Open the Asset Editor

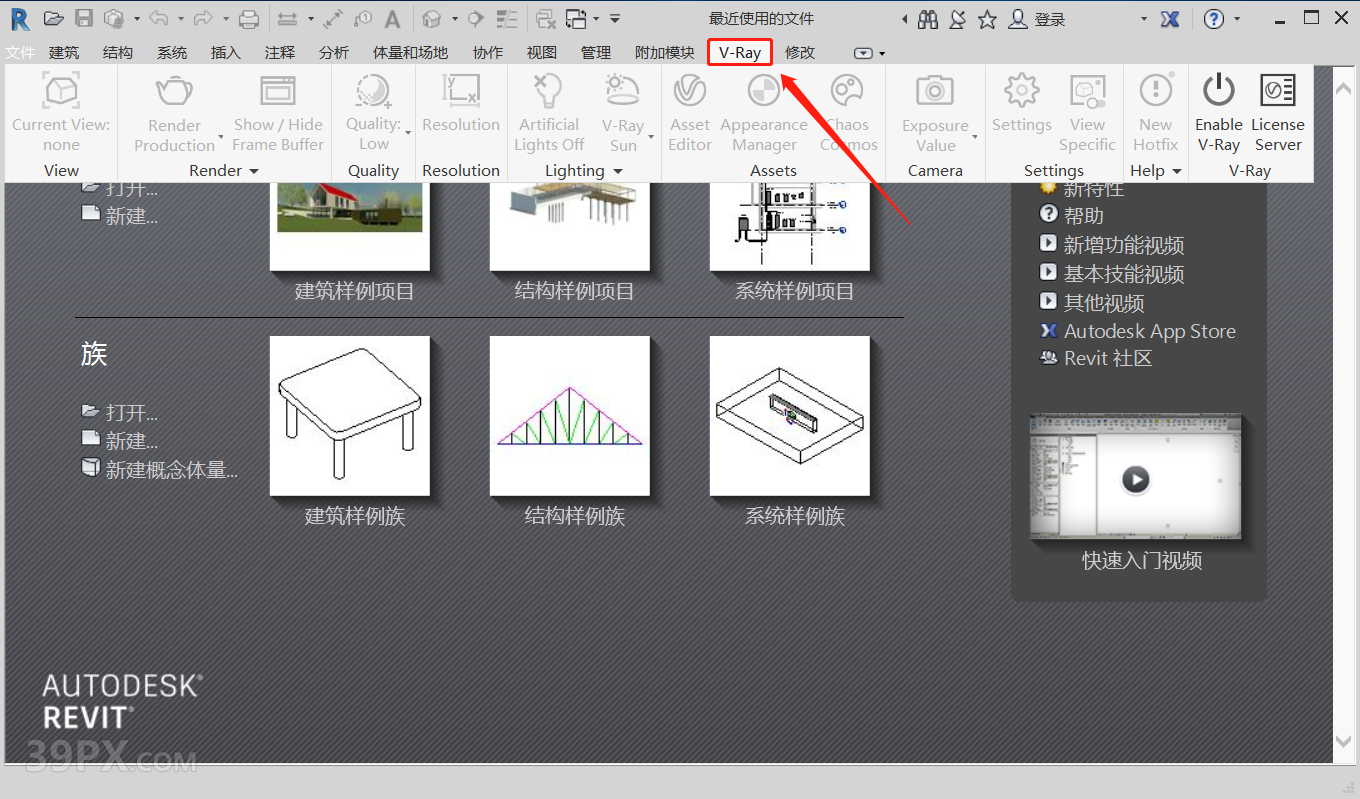(x=690, y=112)
